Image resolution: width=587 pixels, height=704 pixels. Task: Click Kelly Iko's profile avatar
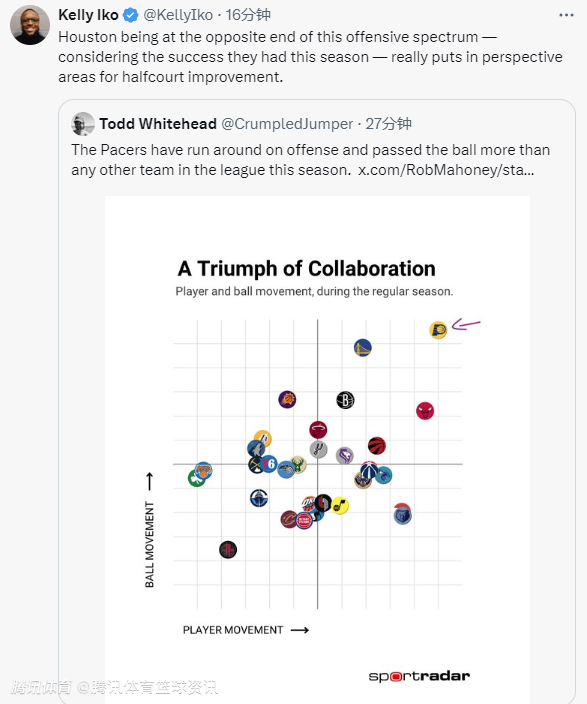point(30,25)
